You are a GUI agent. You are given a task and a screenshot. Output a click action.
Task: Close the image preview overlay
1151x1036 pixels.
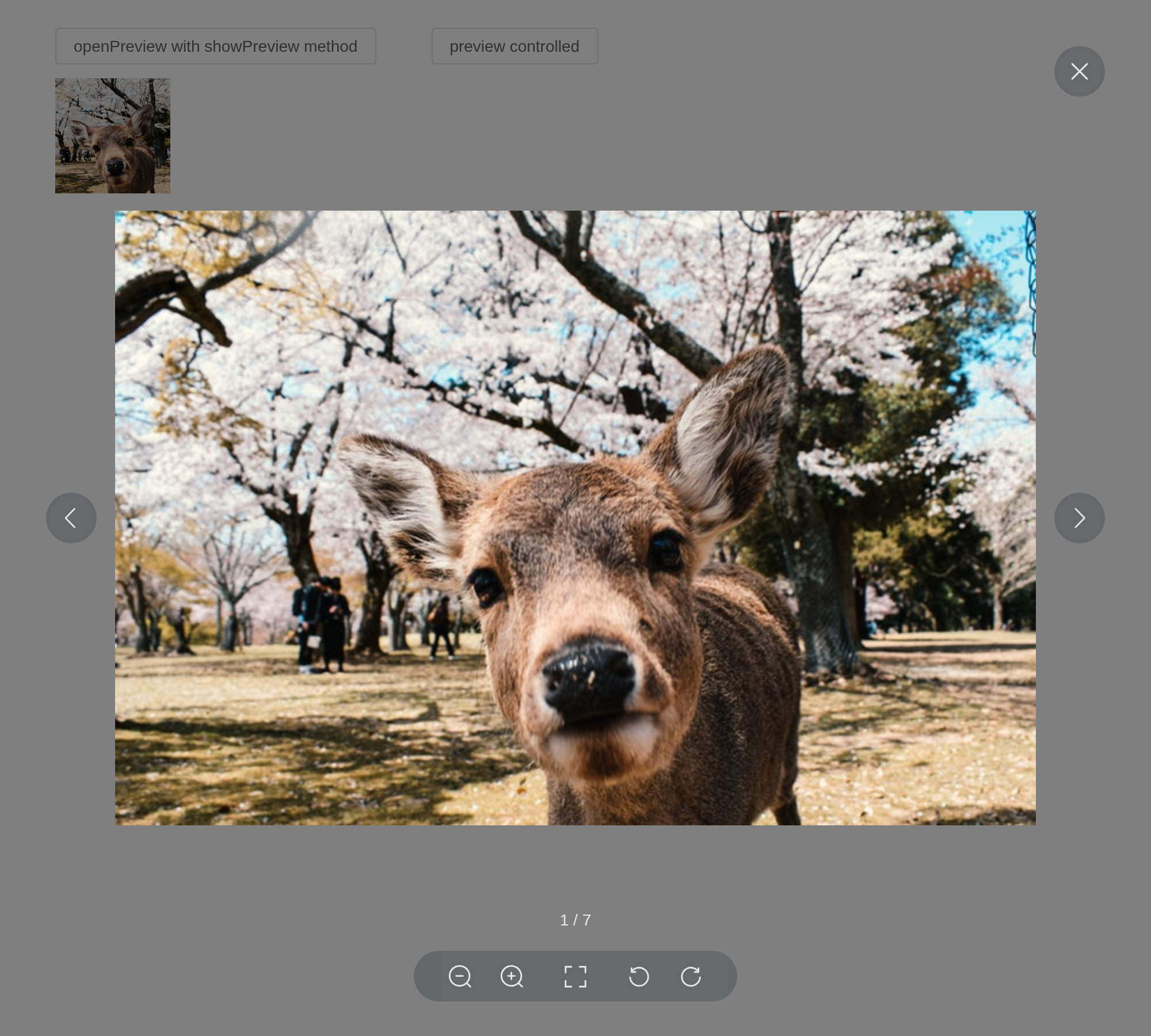coord(1080,71)
